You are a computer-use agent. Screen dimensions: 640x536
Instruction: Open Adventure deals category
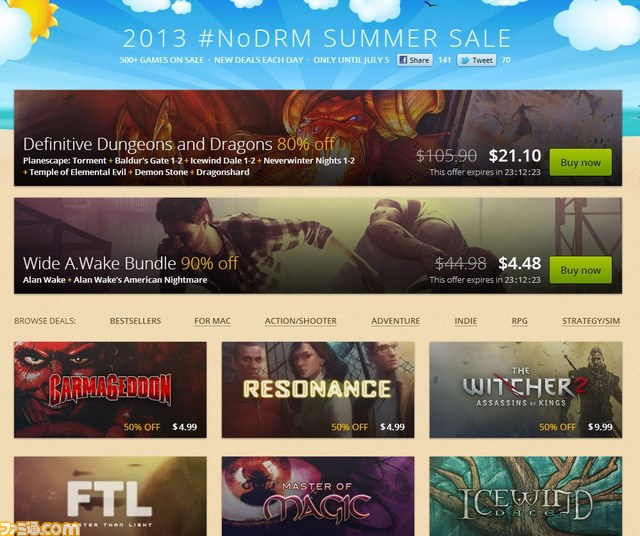[x=395, y=321]
